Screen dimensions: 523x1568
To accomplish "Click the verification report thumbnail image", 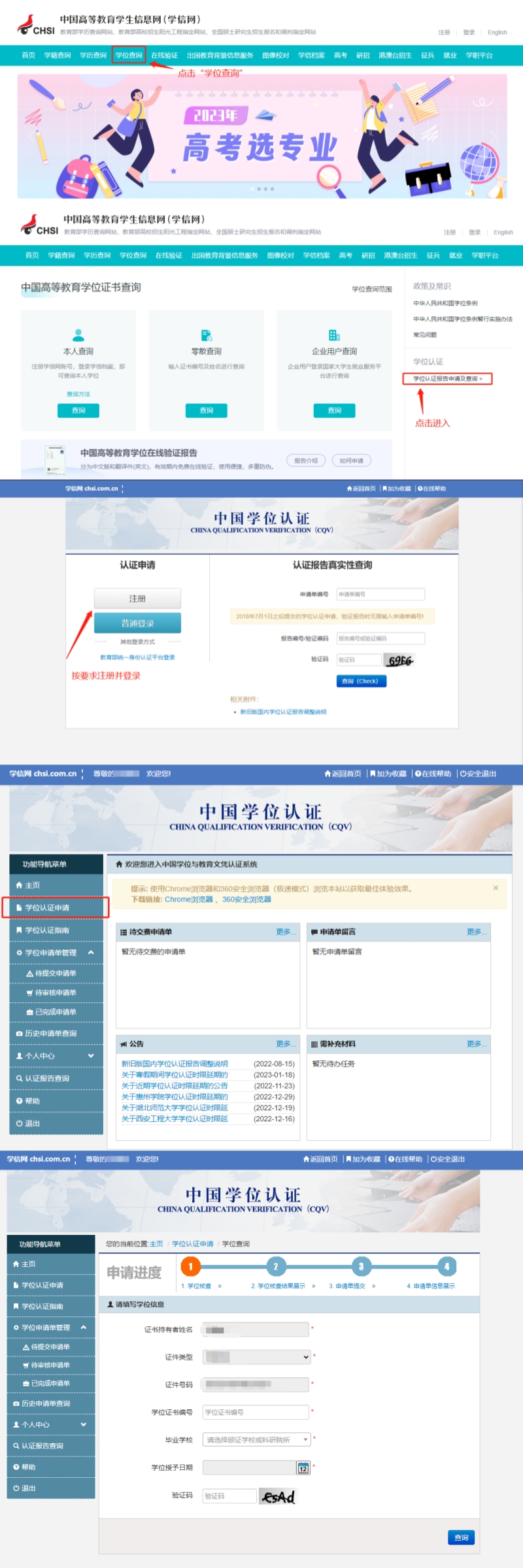I will [55, 459].
